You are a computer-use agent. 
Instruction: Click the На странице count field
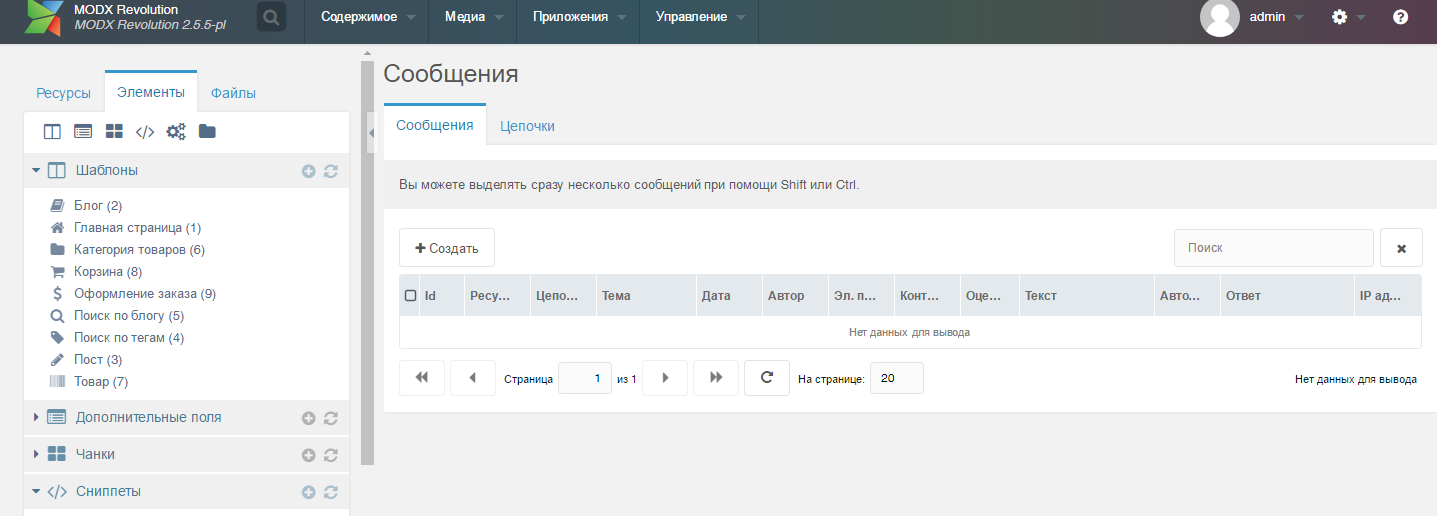click(897, 378)
